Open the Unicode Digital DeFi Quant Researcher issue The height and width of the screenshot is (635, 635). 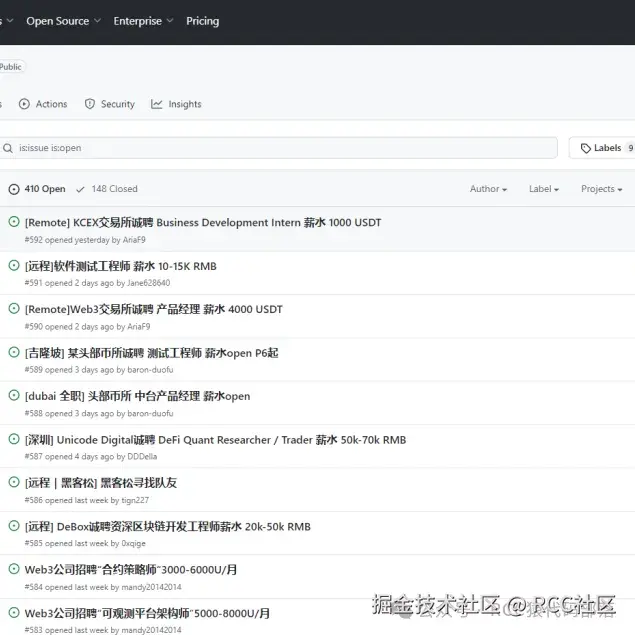tap(215, 440)
